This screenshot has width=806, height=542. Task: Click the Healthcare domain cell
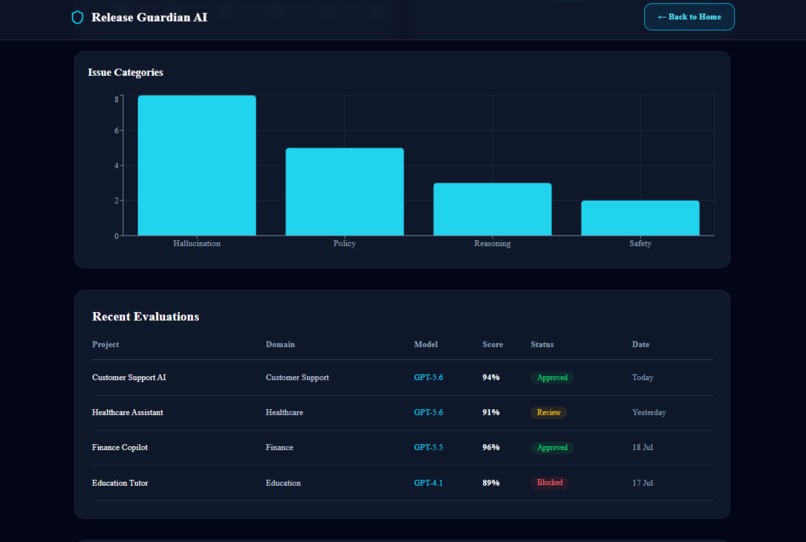284,412
